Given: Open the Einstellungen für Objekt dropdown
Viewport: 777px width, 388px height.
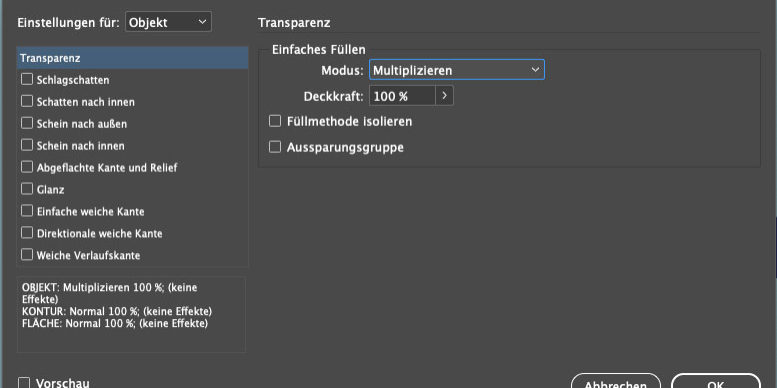Looking at the screenshot, I should tap(168, 22).
